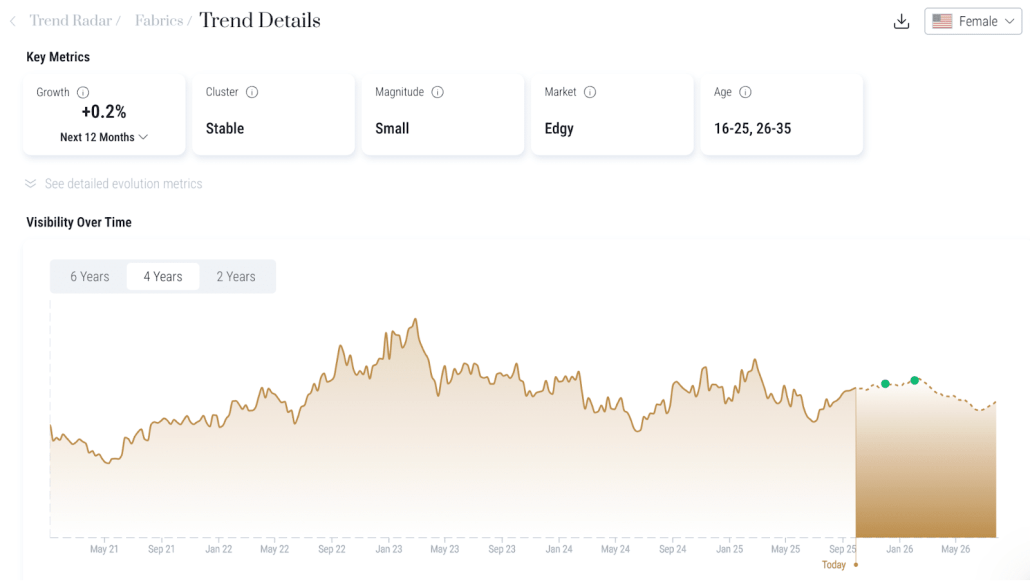Click the download icon
The height and width of the screenshot is (581, 1030).
pos(901,21)
